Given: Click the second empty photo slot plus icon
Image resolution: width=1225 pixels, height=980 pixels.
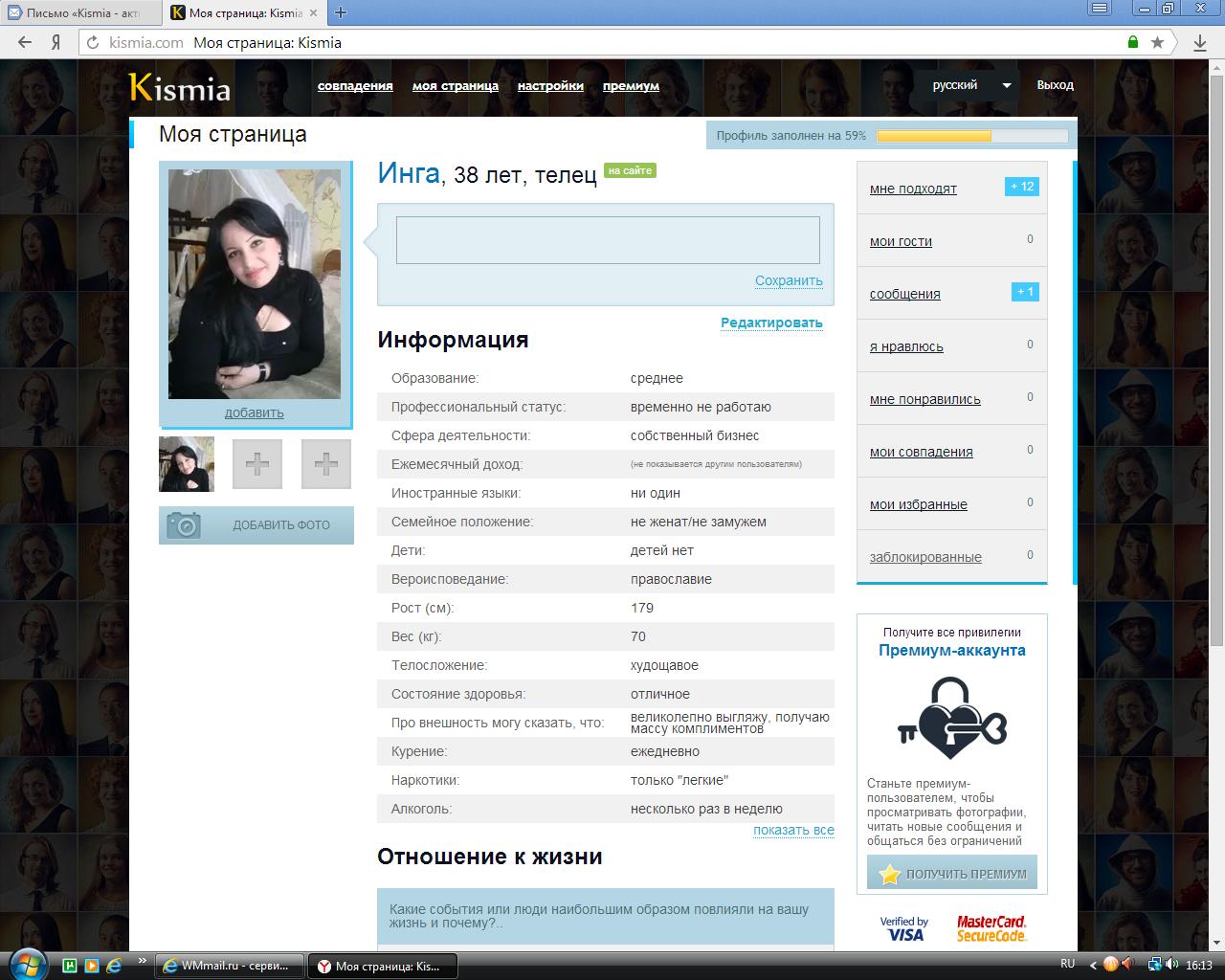Looking at the screenshot, I should coord(326,464).
